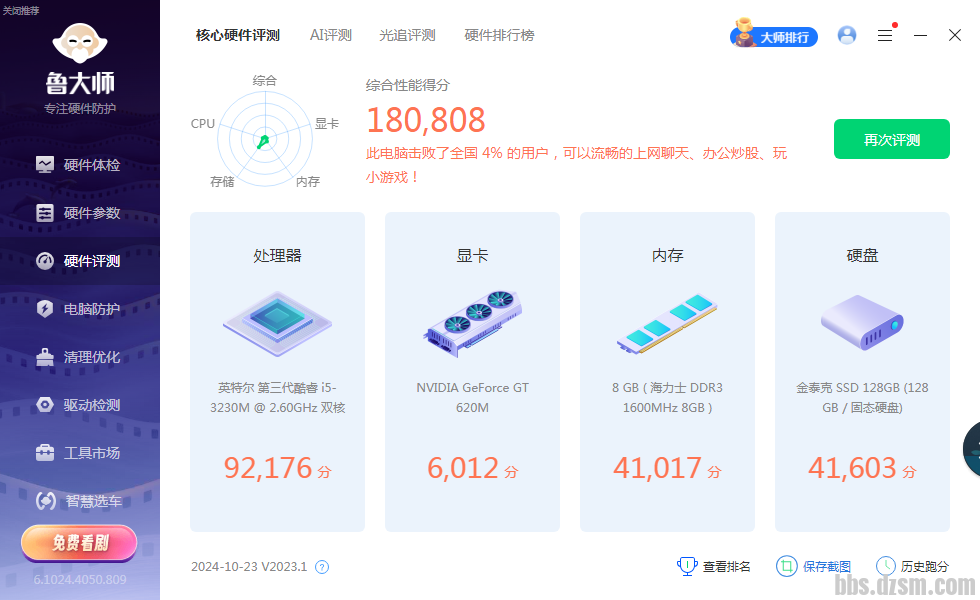Open 工具市场 toolbox sidebar item
The image size is (980, 600).
click(80, 453)
